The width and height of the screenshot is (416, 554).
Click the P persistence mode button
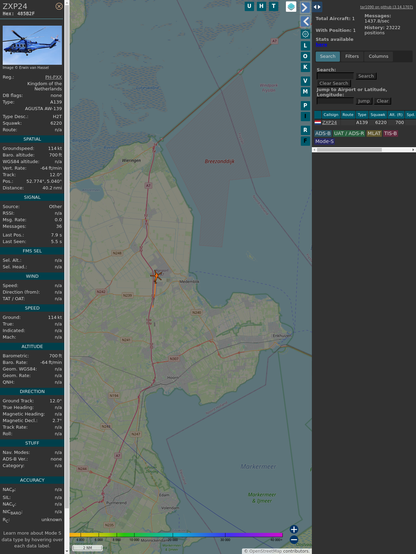305,106
